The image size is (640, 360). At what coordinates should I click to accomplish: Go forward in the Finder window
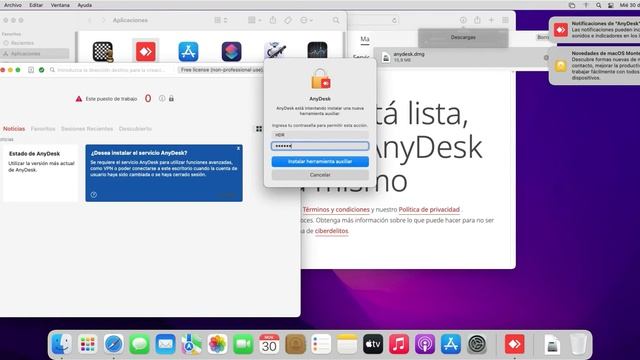103,20
